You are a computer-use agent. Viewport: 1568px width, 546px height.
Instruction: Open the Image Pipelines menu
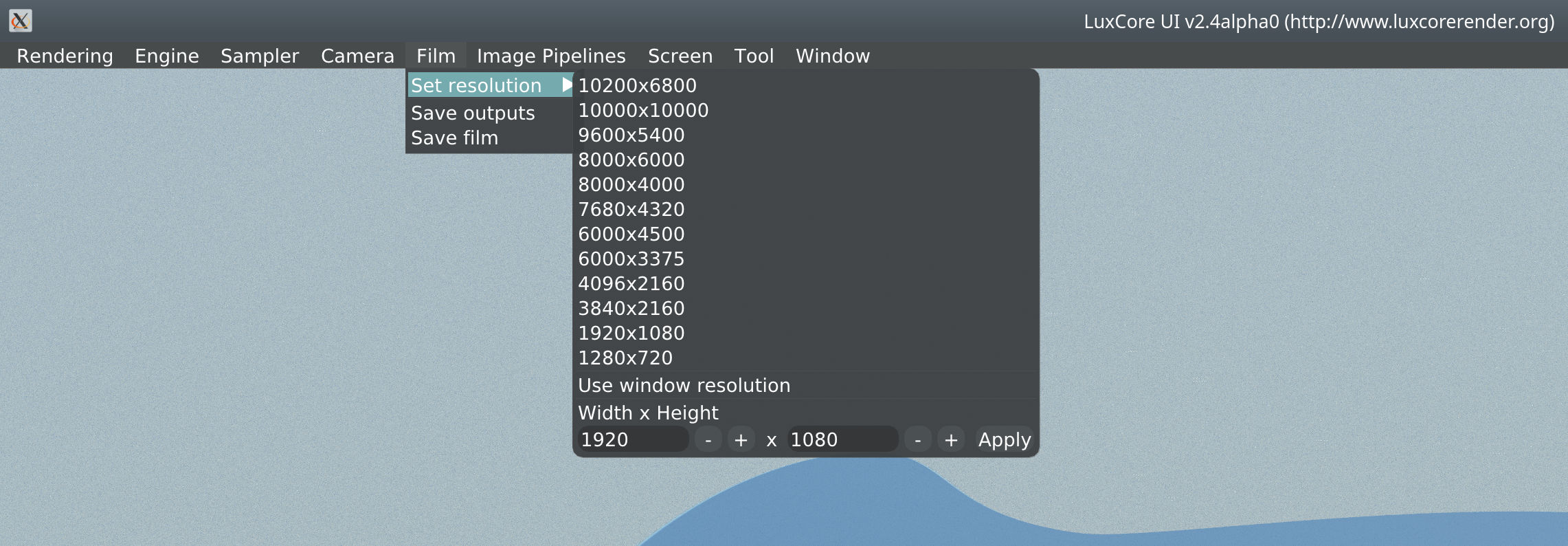tap(551, 56)
